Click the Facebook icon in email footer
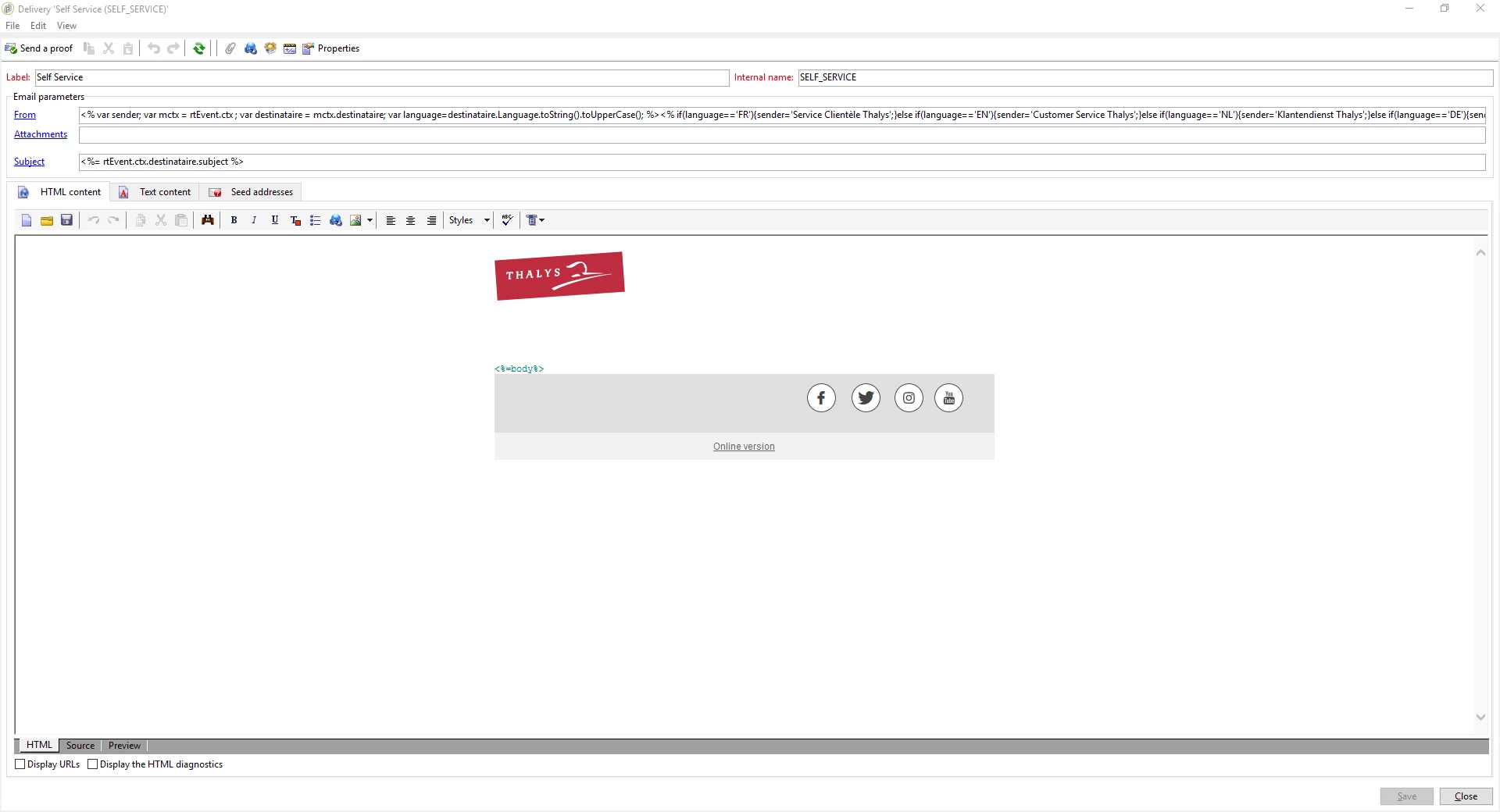The image size is (1500, 812). click(x=821, y=398)
